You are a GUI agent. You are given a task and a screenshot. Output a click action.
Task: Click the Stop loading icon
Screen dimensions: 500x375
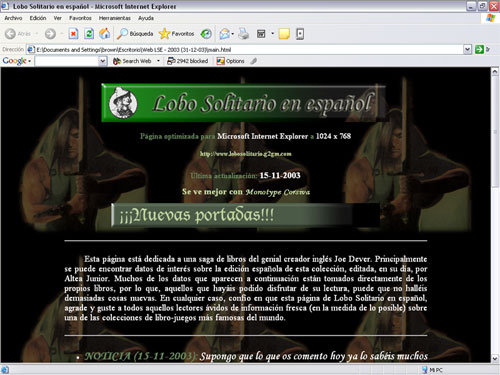point(73,34)
